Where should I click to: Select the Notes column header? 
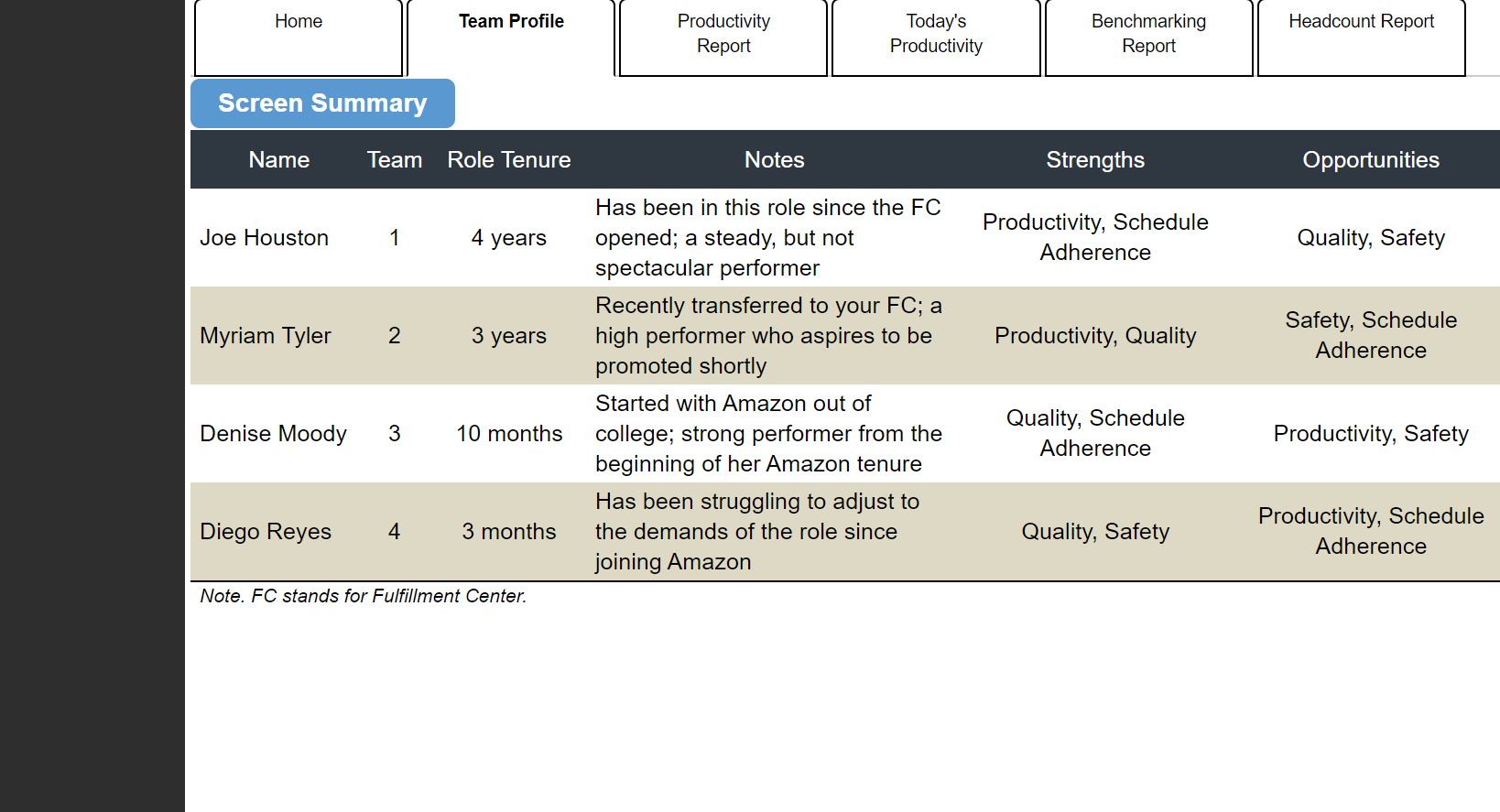click(774, 159)
